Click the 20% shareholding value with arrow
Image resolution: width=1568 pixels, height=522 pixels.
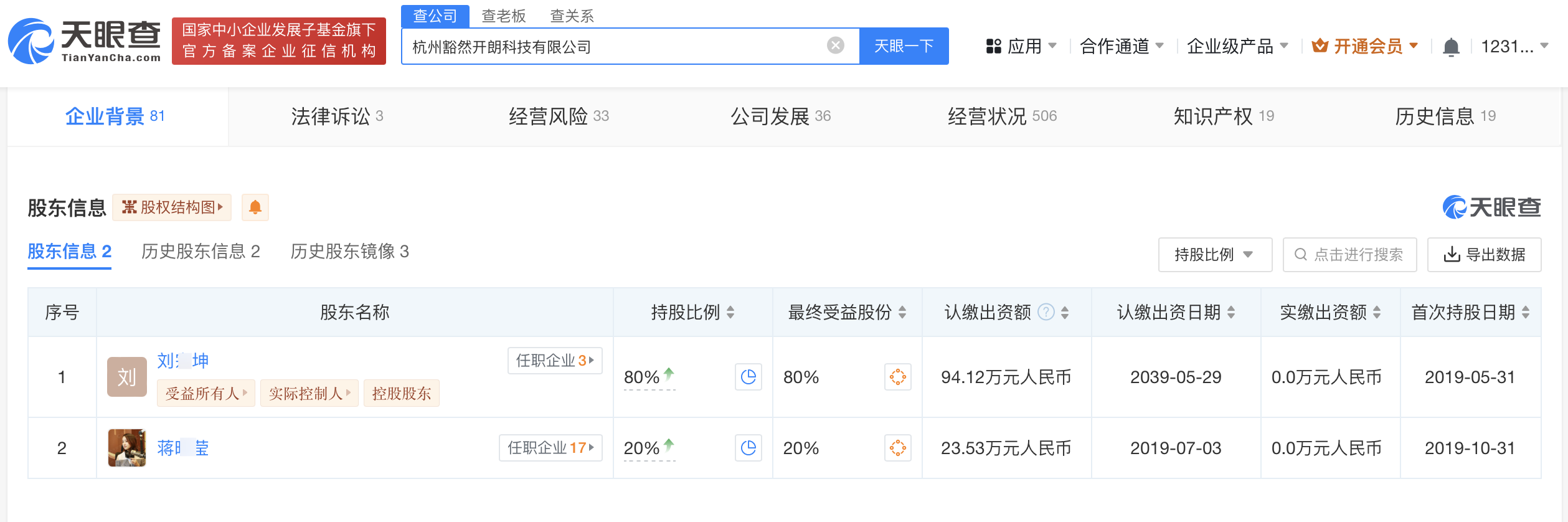coord(649,448)
